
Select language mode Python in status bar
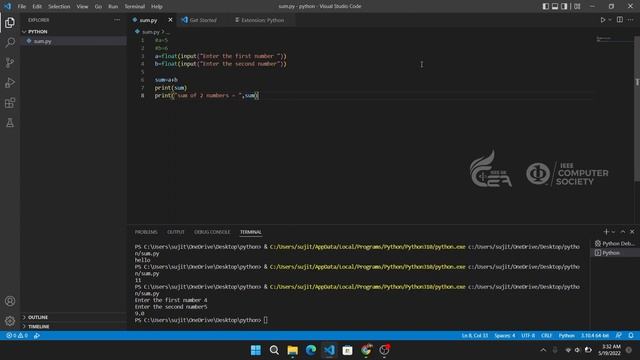pos(566,336)
